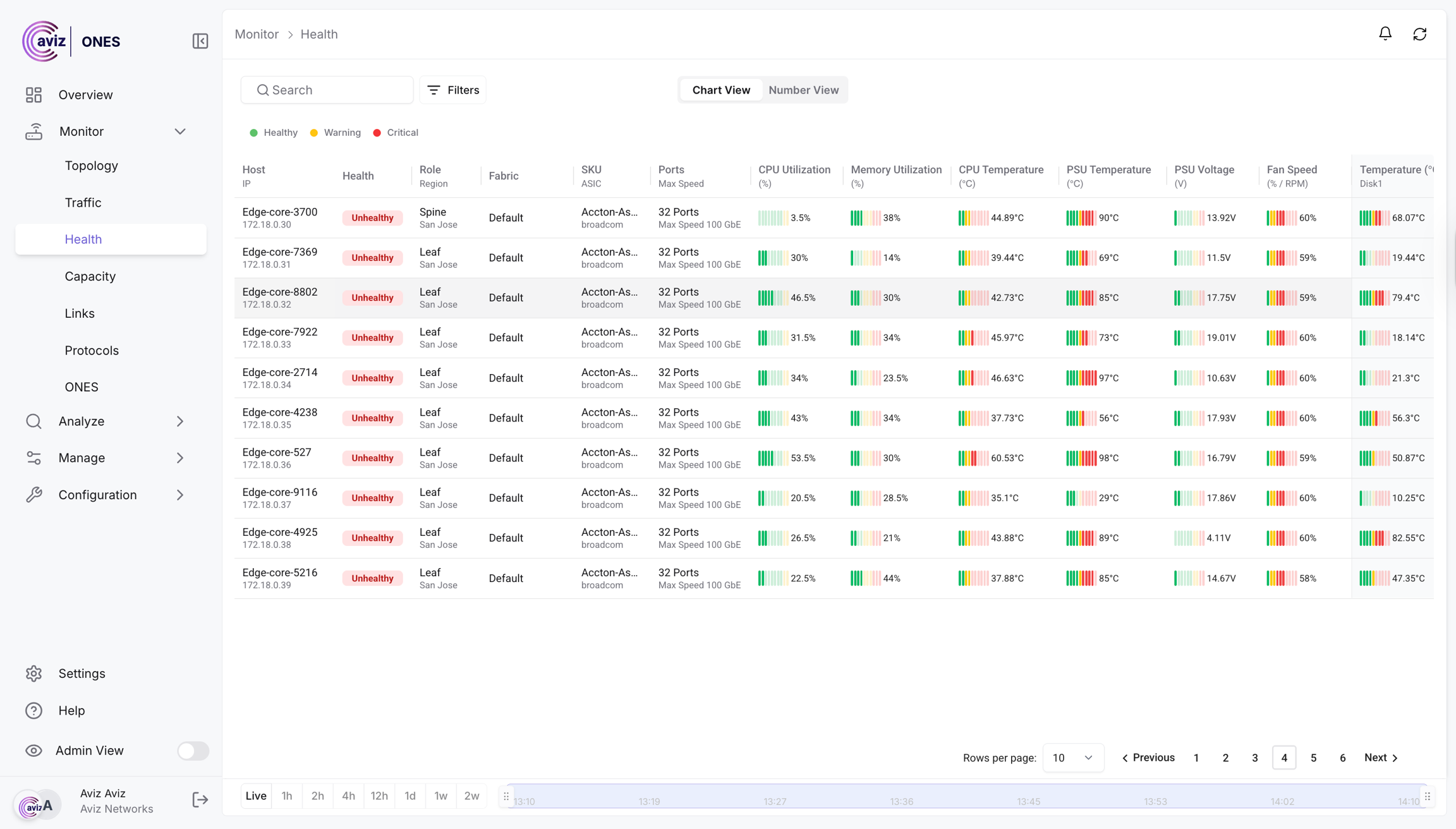Screen dimensions: 1456x829
Task: Click the logout icon beside Aviz Networks
Action: [200, 800]
